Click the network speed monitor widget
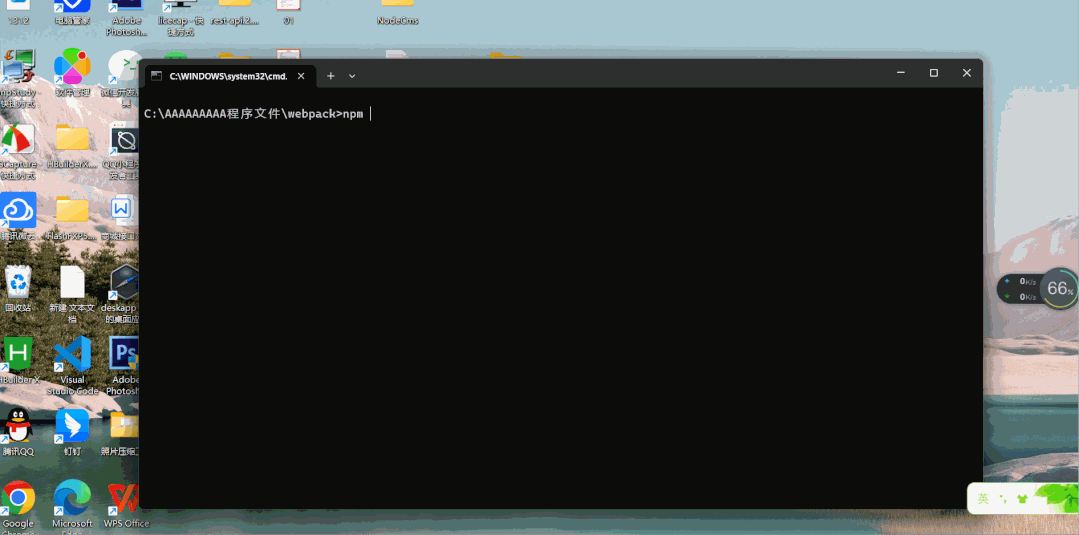Screen dimensions: 1079x535 (x=1020, y=289)
